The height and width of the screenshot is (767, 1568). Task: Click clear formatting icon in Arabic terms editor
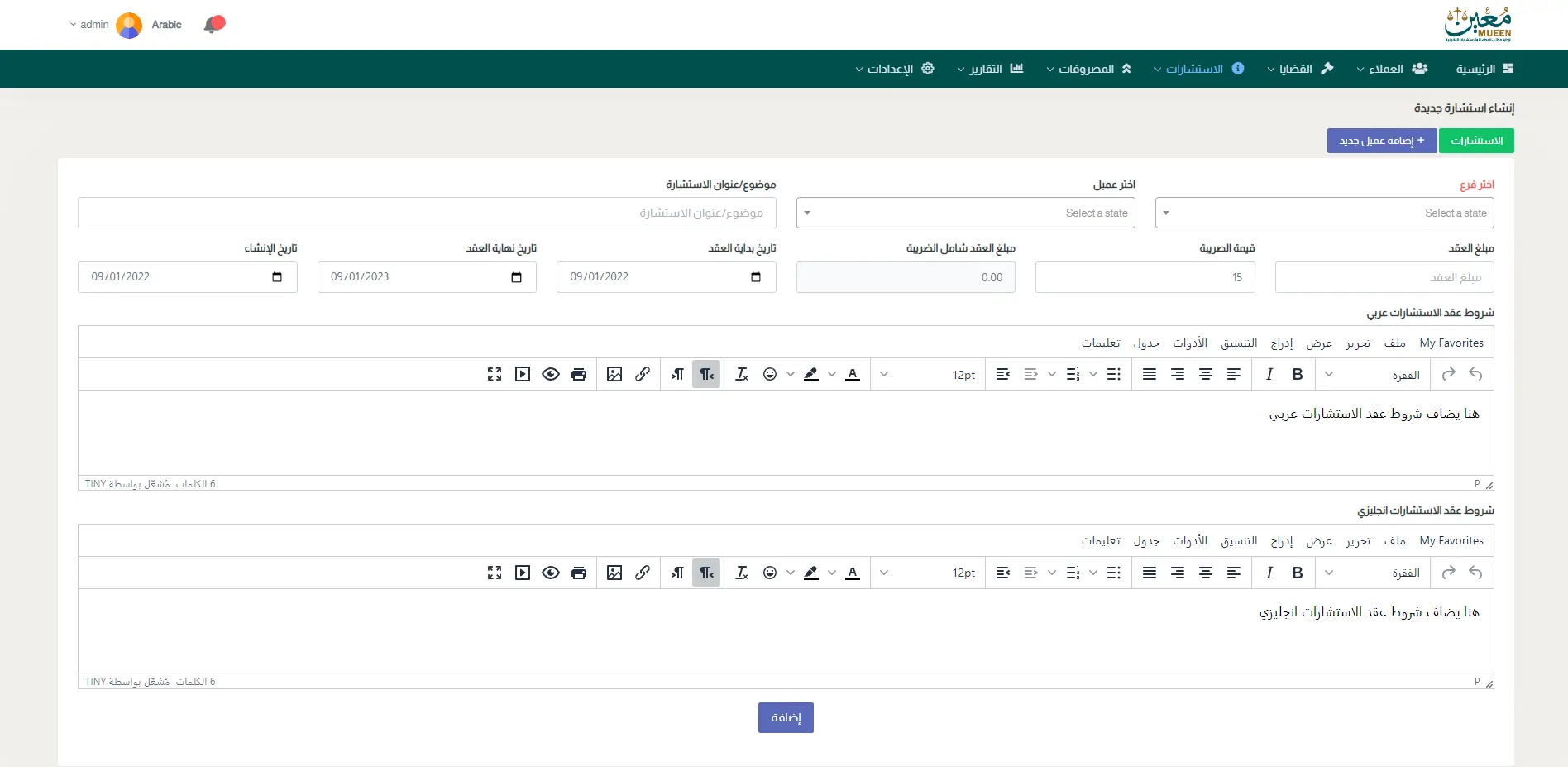pos(742,375)
